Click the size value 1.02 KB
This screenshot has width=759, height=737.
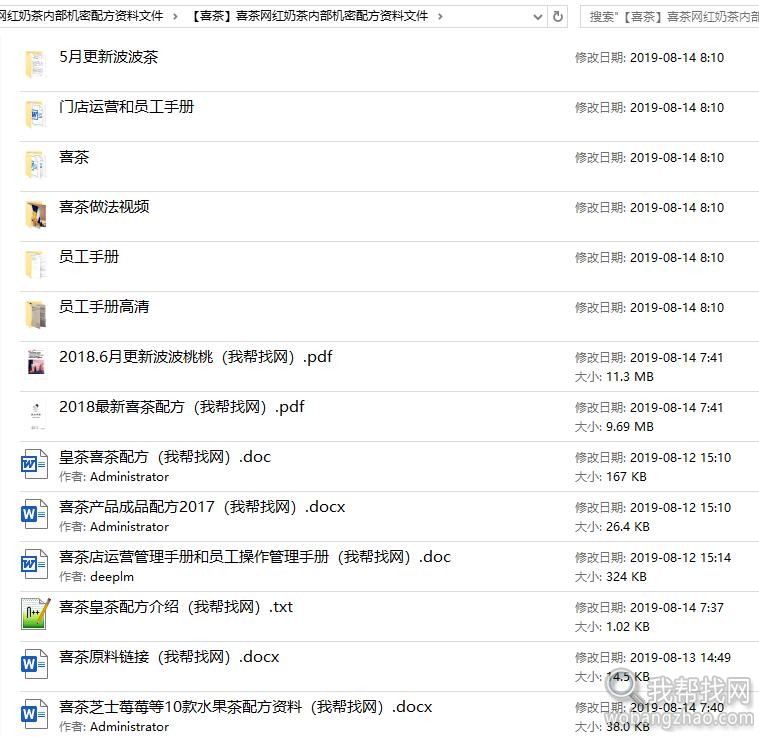coord(628,627)
